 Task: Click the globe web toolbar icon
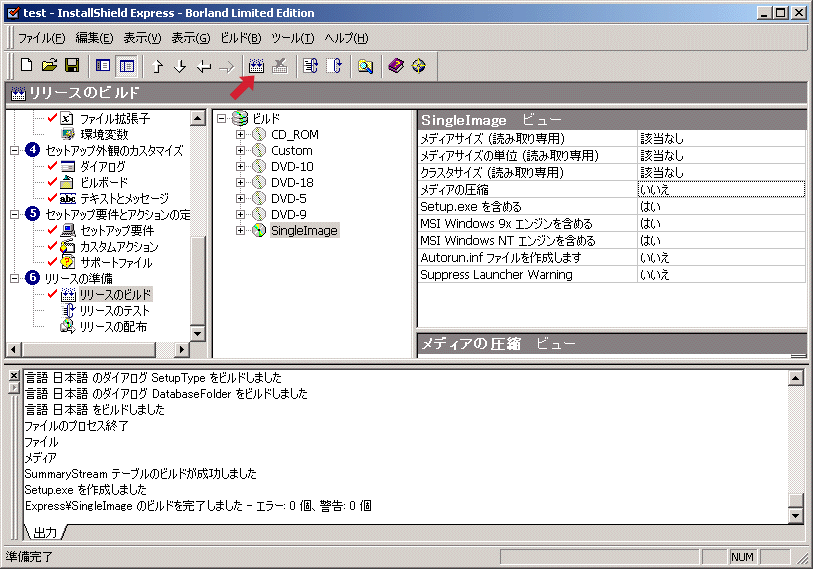[x=419, y=66]
